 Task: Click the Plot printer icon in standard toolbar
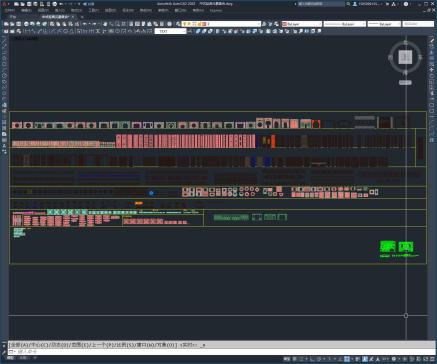pyautogui.click(x=26, y=24)
